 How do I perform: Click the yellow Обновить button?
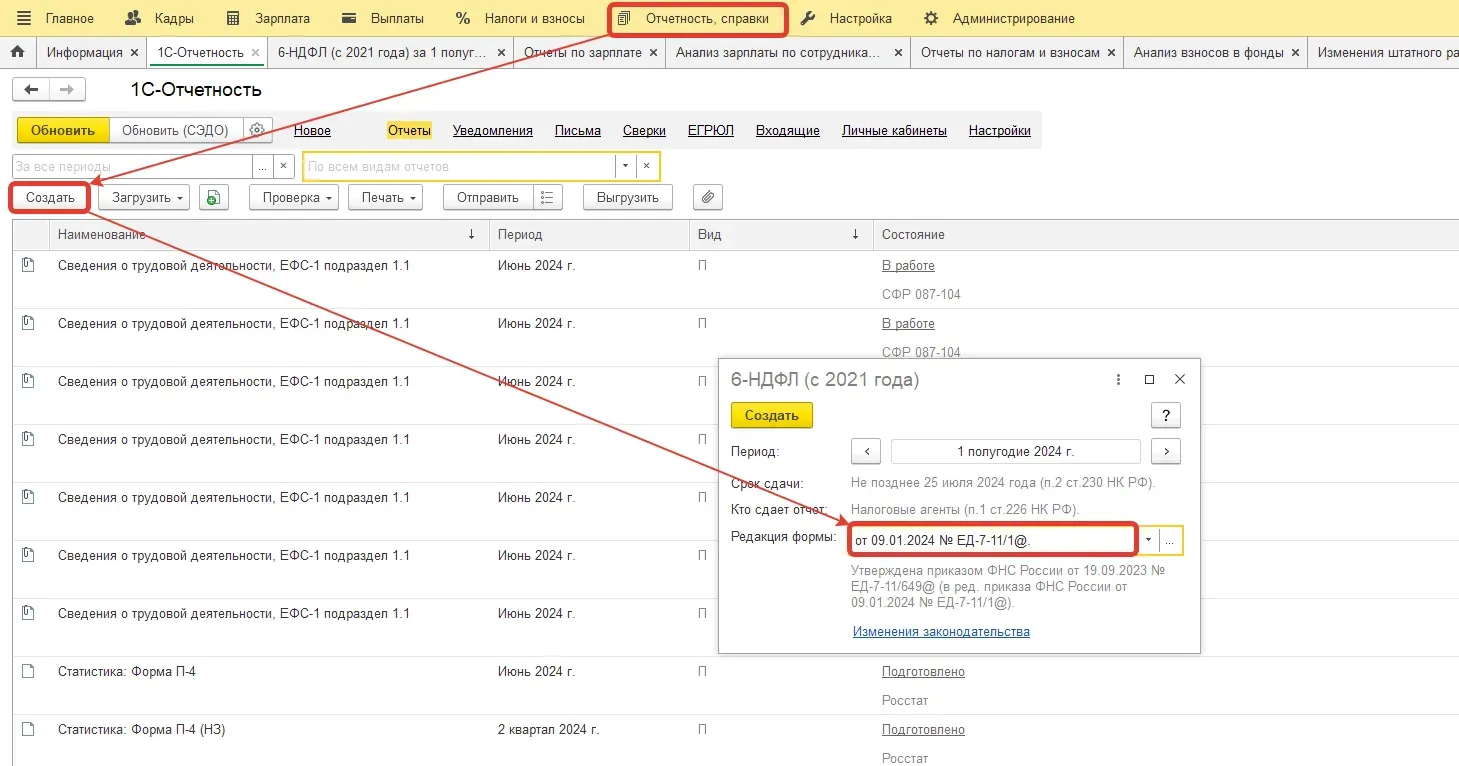(63, 130)
